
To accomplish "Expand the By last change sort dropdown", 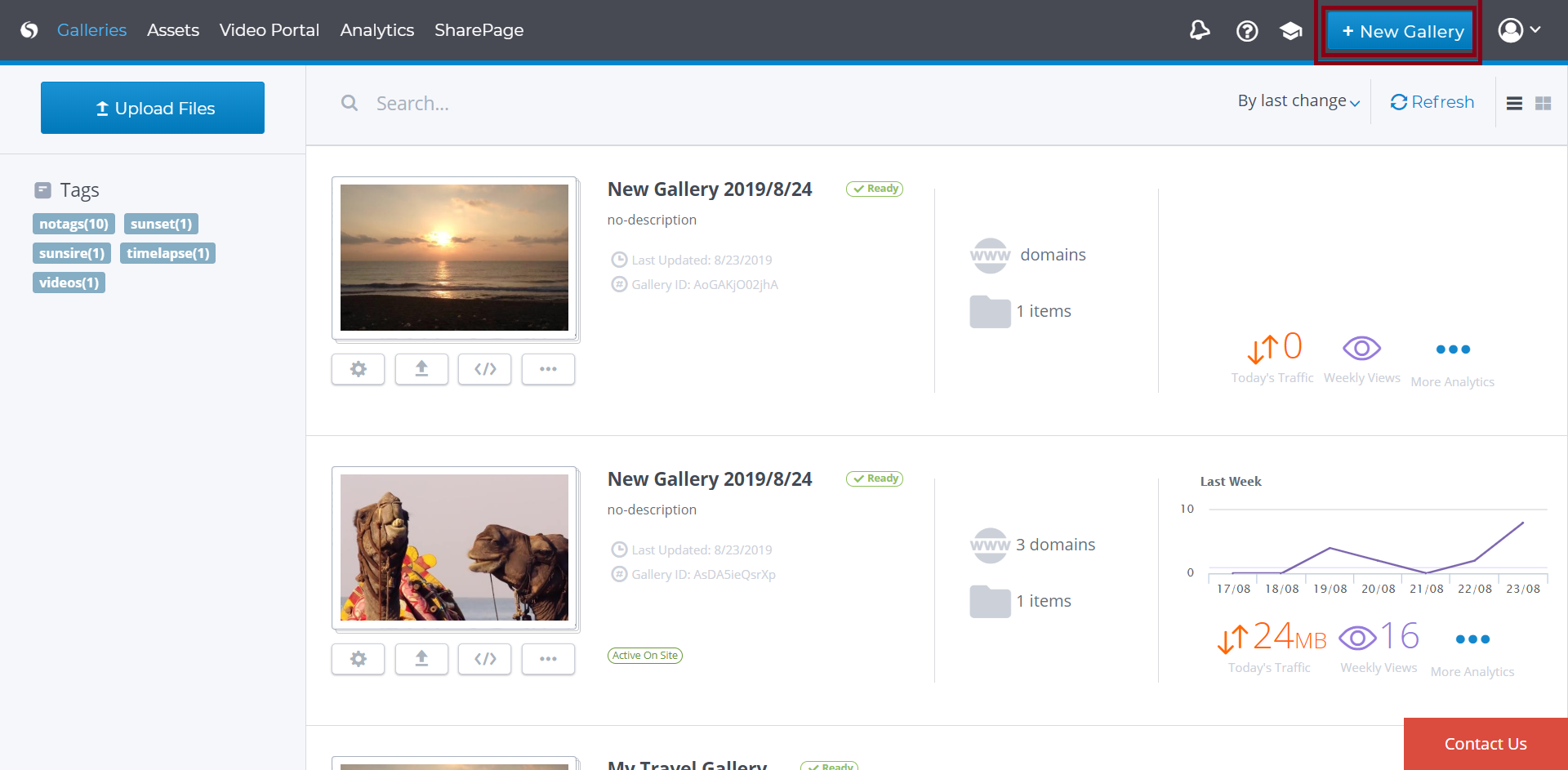I will (1298, 101).
